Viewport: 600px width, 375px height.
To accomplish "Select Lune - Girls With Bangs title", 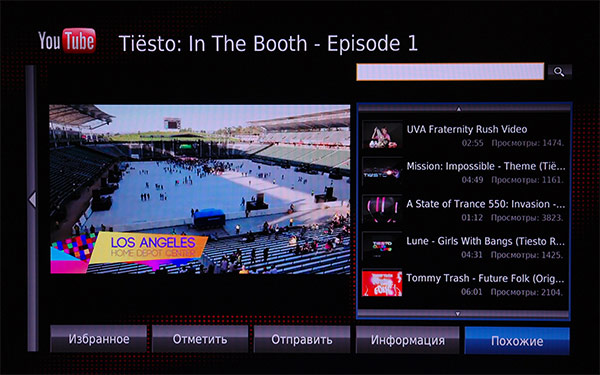I will point(485,241).
